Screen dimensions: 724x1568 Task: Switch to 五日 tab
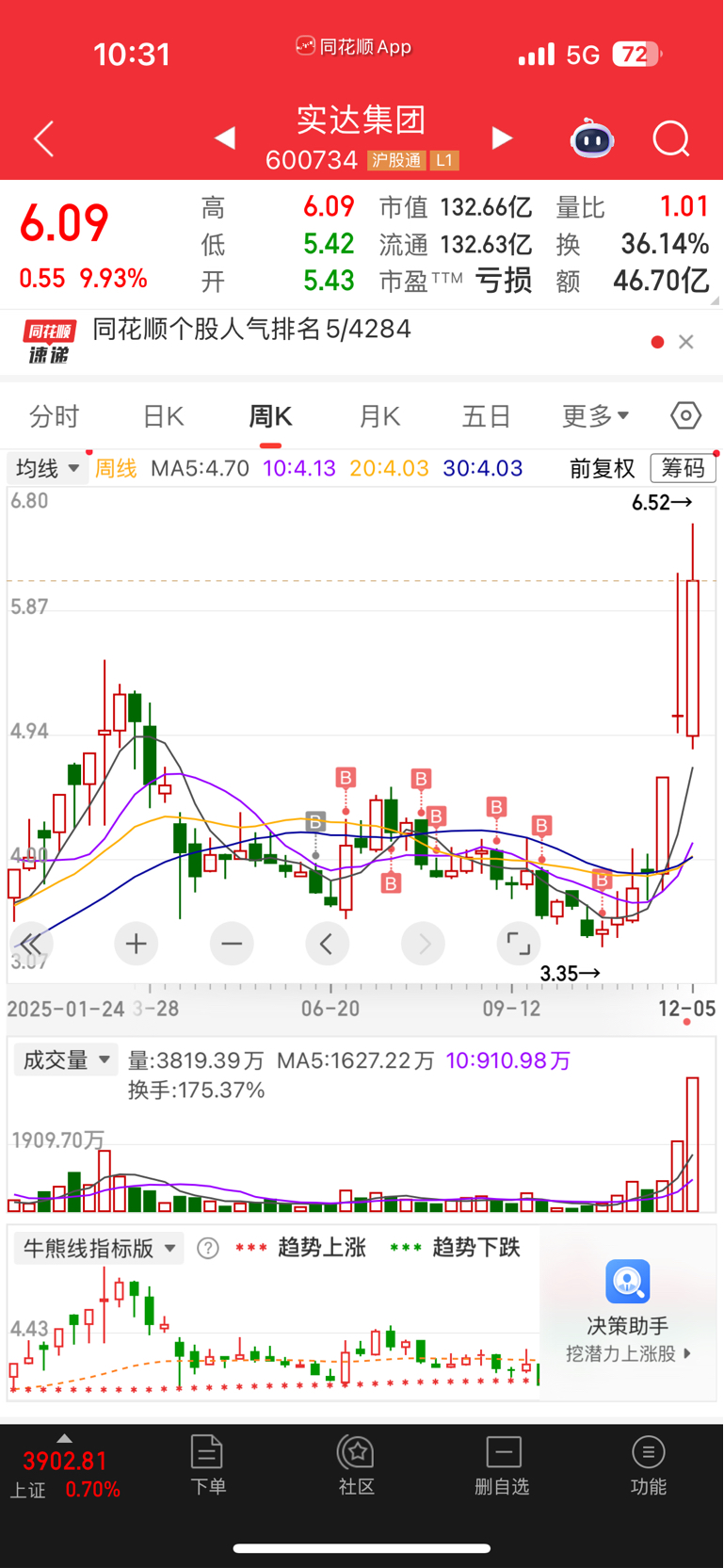pos(487,416)
